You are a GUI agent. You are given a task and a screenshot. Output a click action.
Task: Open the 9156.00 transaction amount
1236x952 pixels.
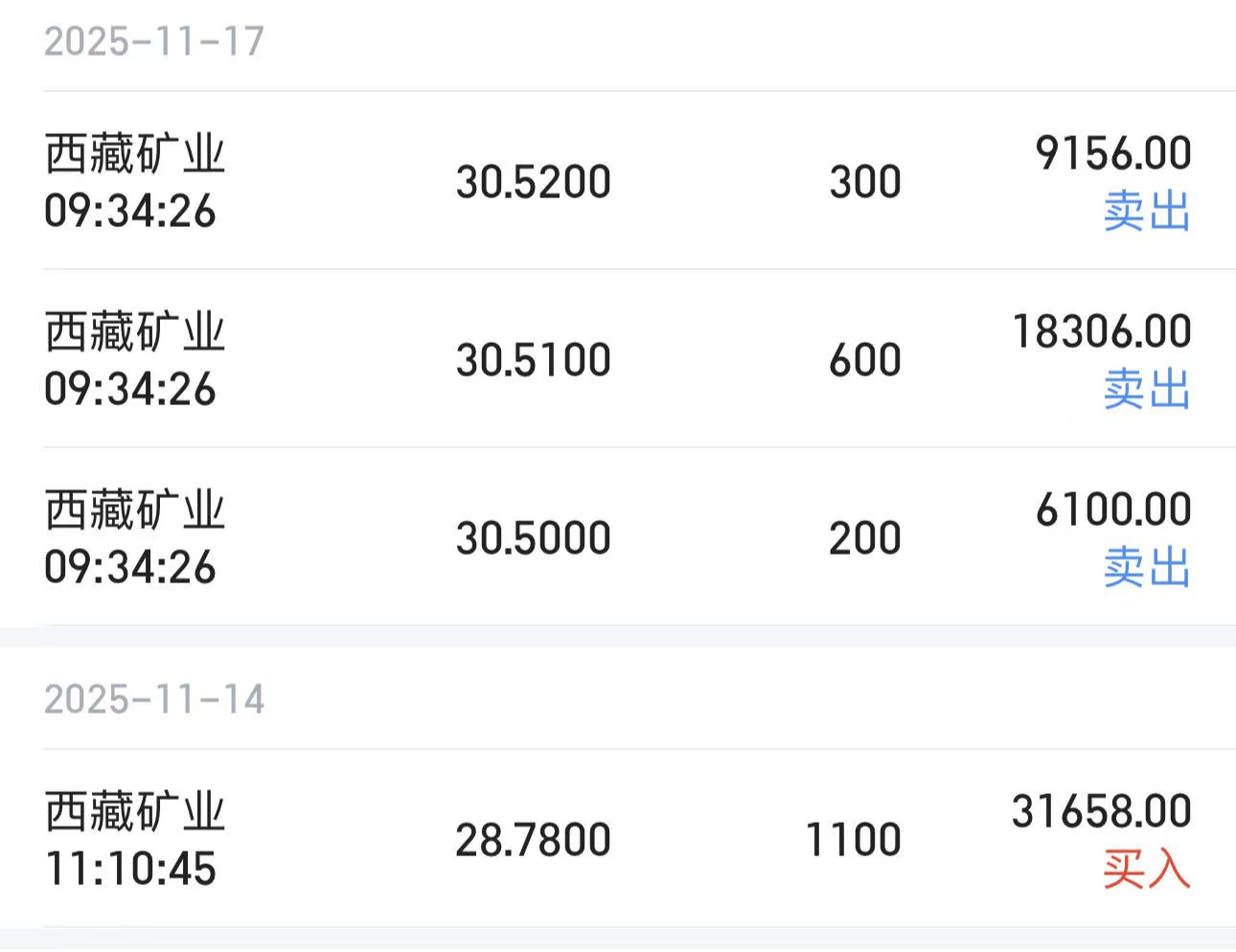(x=1113, y=153)
